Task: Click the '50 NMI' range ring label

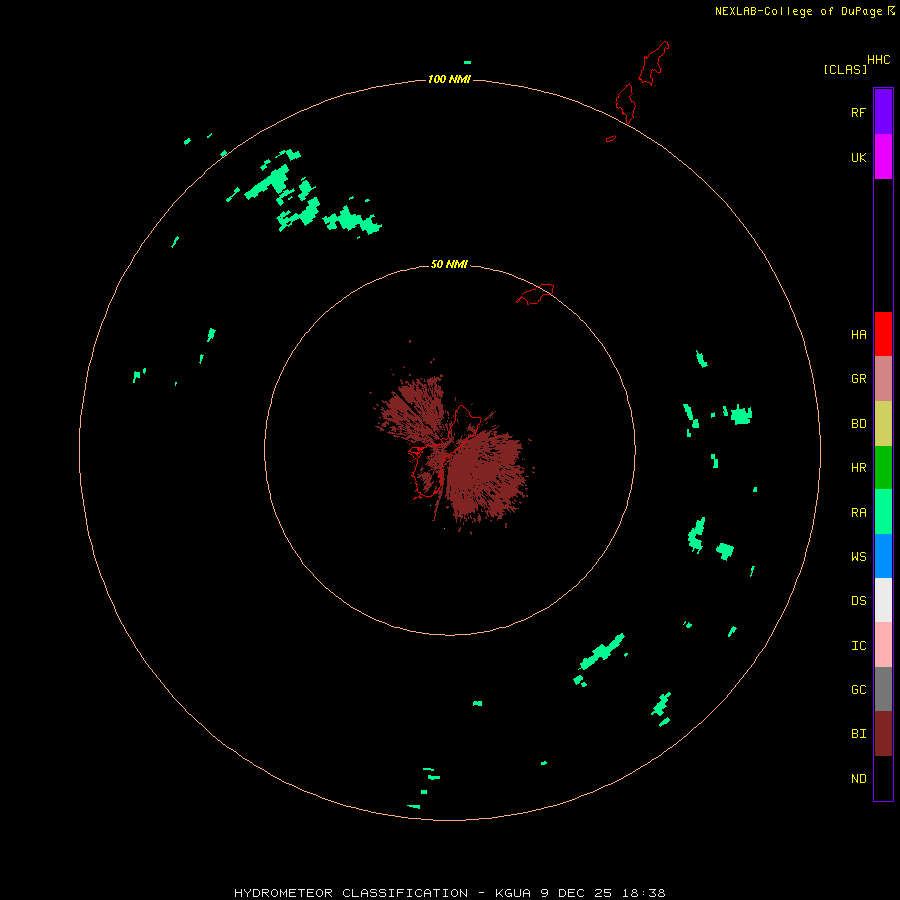Action: click(x=449, y=264)
